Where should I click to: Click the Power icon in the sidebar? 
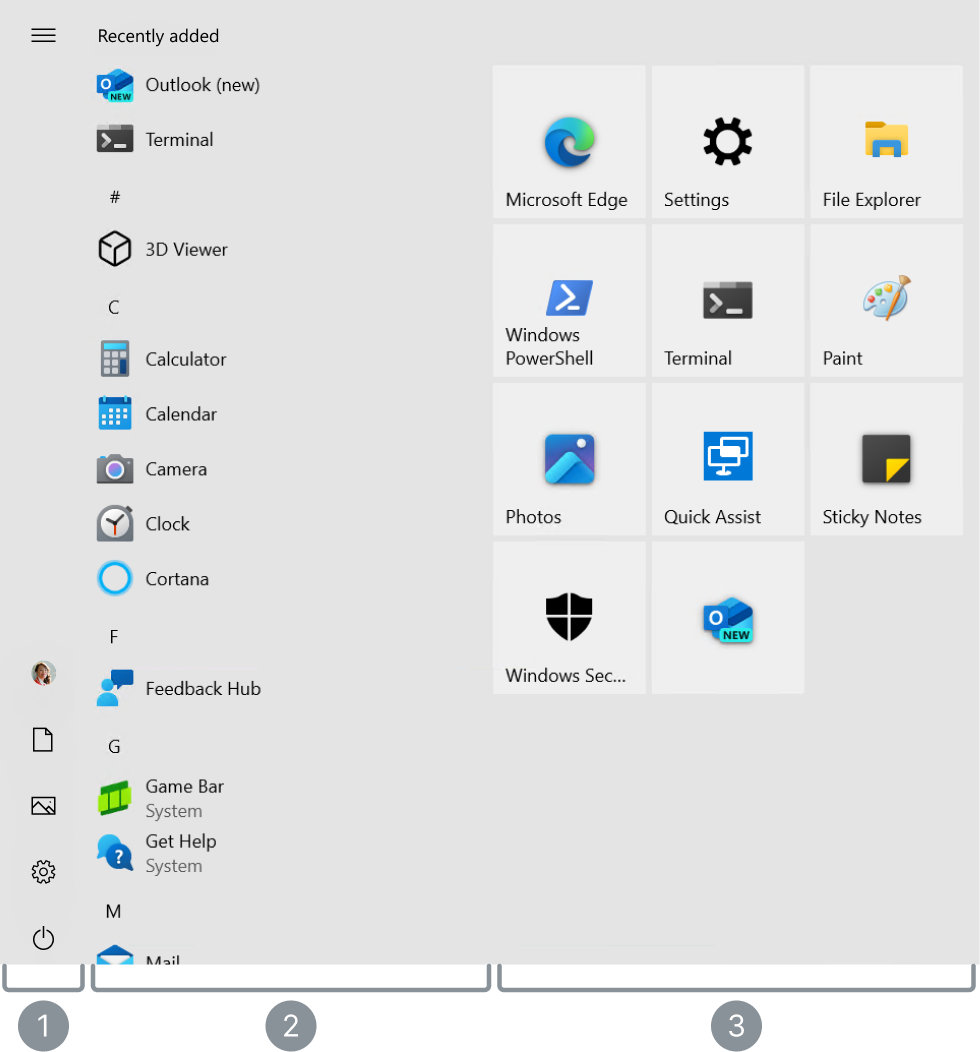point(43,938)
